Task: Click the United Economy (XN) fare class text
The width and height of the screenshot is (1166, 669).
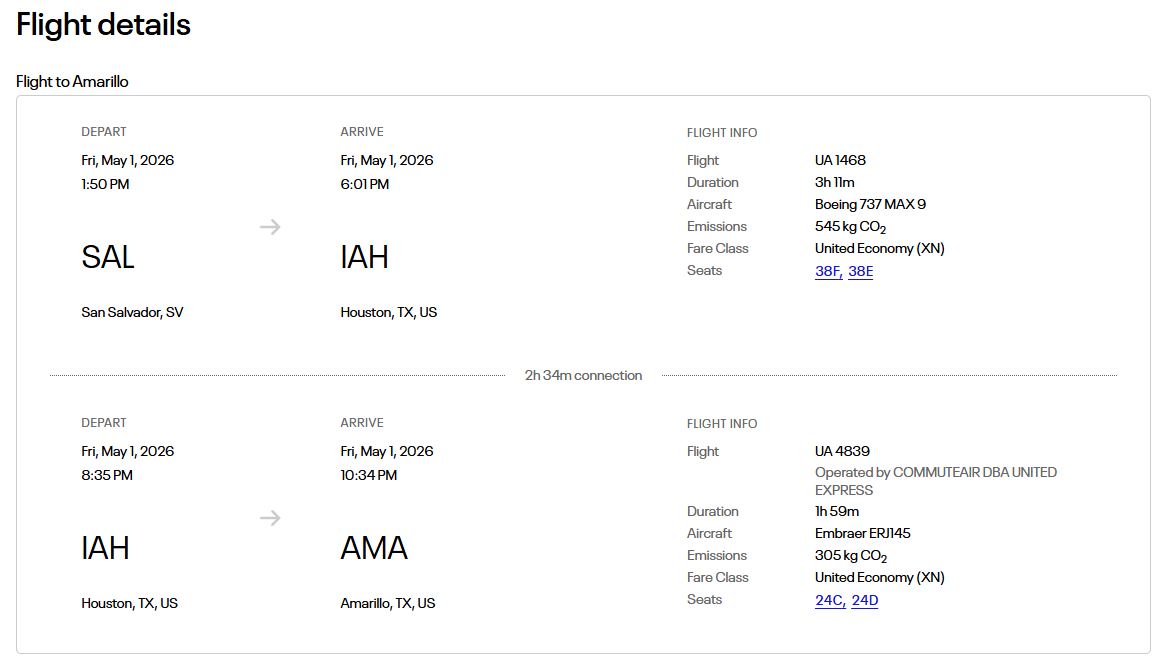Action: [x=880, y=248]
